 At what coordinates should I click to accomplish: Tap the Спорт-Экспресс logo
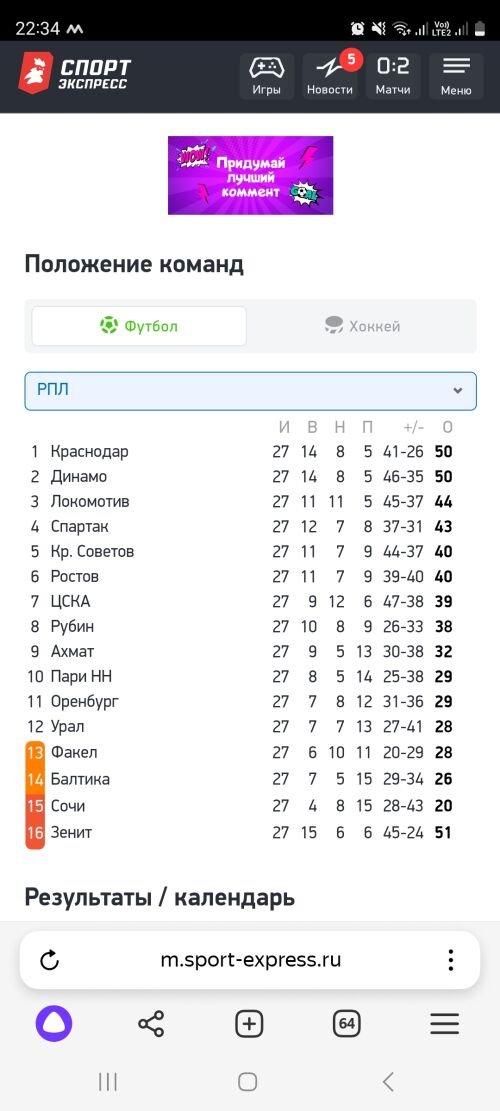(x=75, y=74)
